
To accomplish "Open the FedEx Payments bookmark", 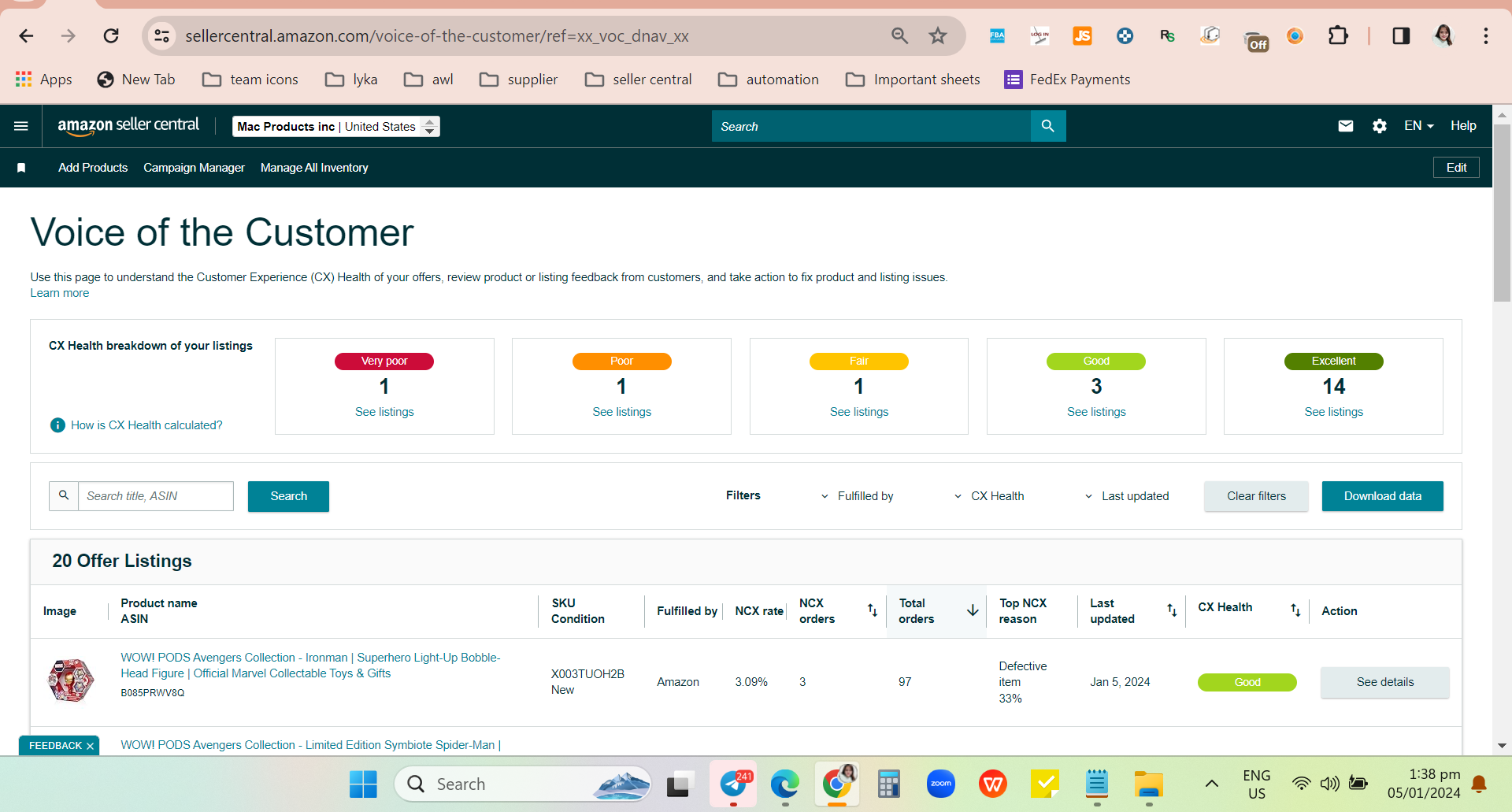I will [x=1067, y=80].
